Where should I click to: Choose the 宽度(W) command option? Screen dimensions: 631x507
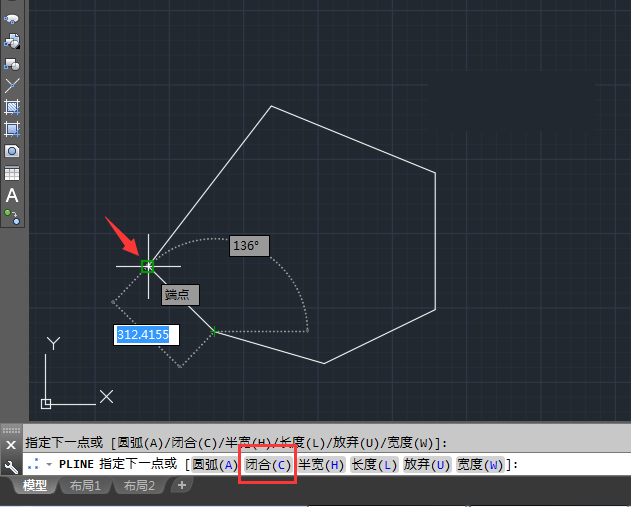[x=480, y=465]
